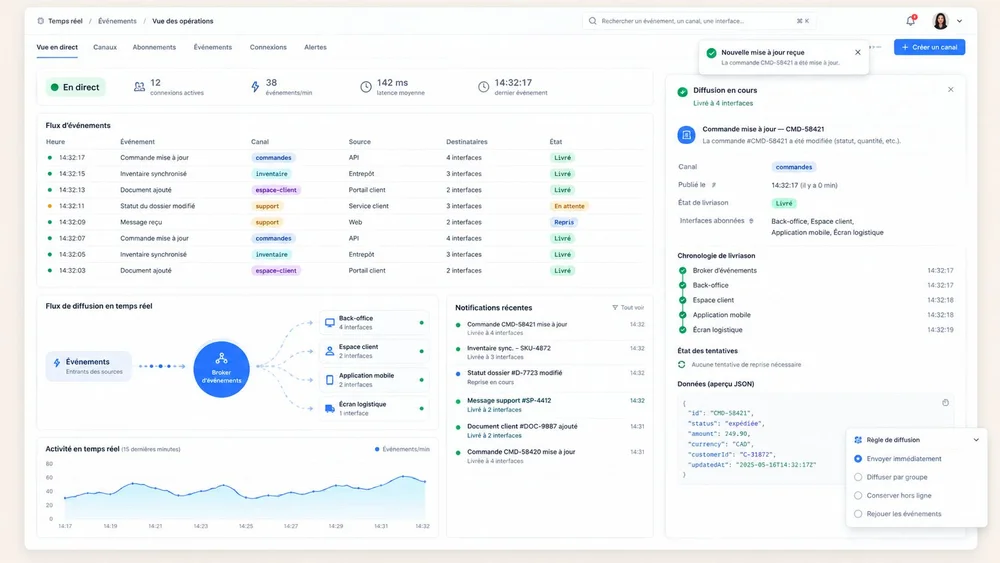Screen dimensions: 1000x563
Task: Dismiss the Nouvelle mise à jour toast
Action: click(858, 52)
